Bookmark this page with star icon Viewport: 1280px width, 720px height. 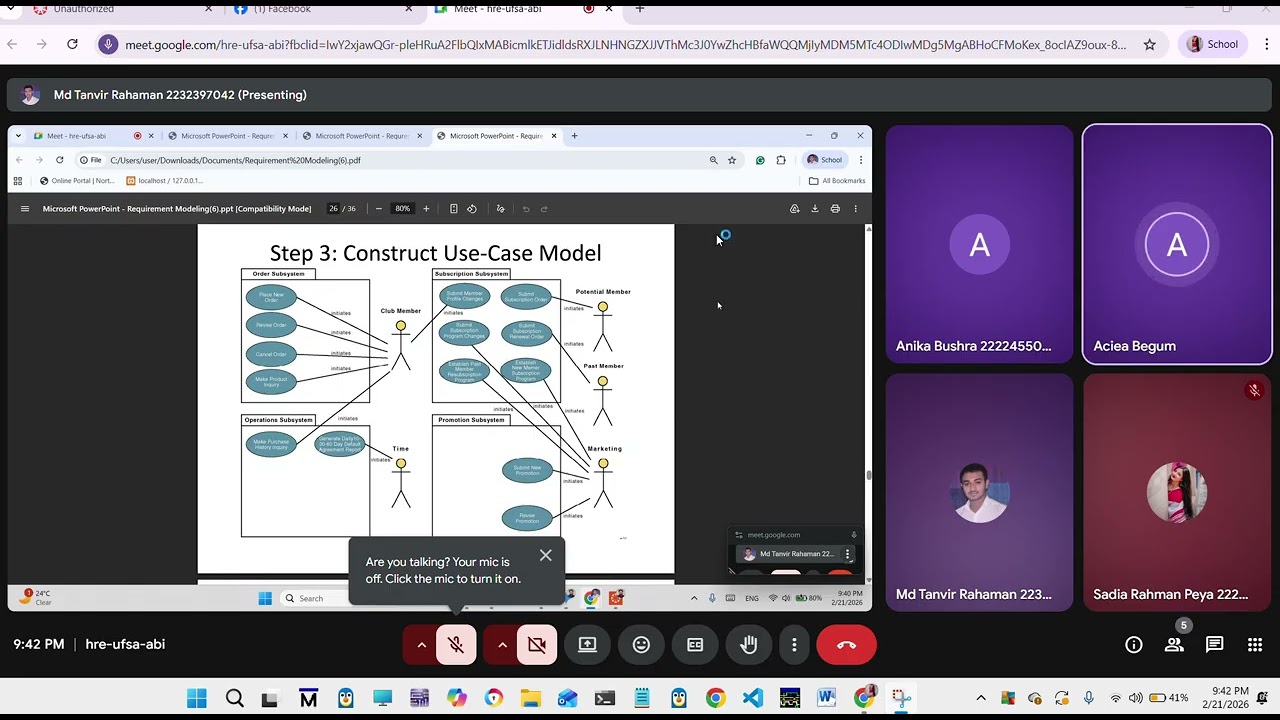[1150, 44]
